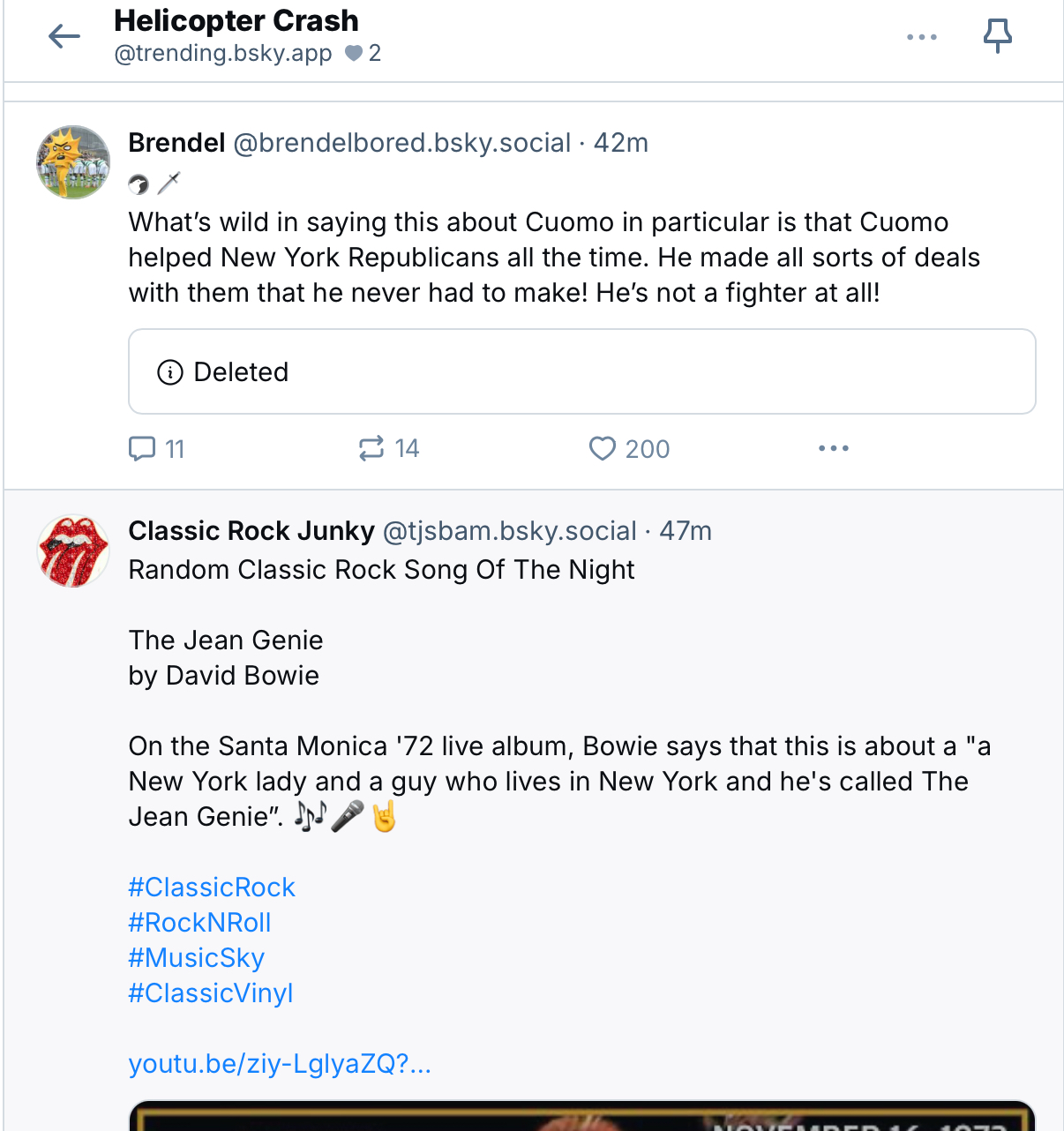1064x1131 pixels.
Task: Click the #RockNRoll hashtag
Action: click(x=199, y=923)
